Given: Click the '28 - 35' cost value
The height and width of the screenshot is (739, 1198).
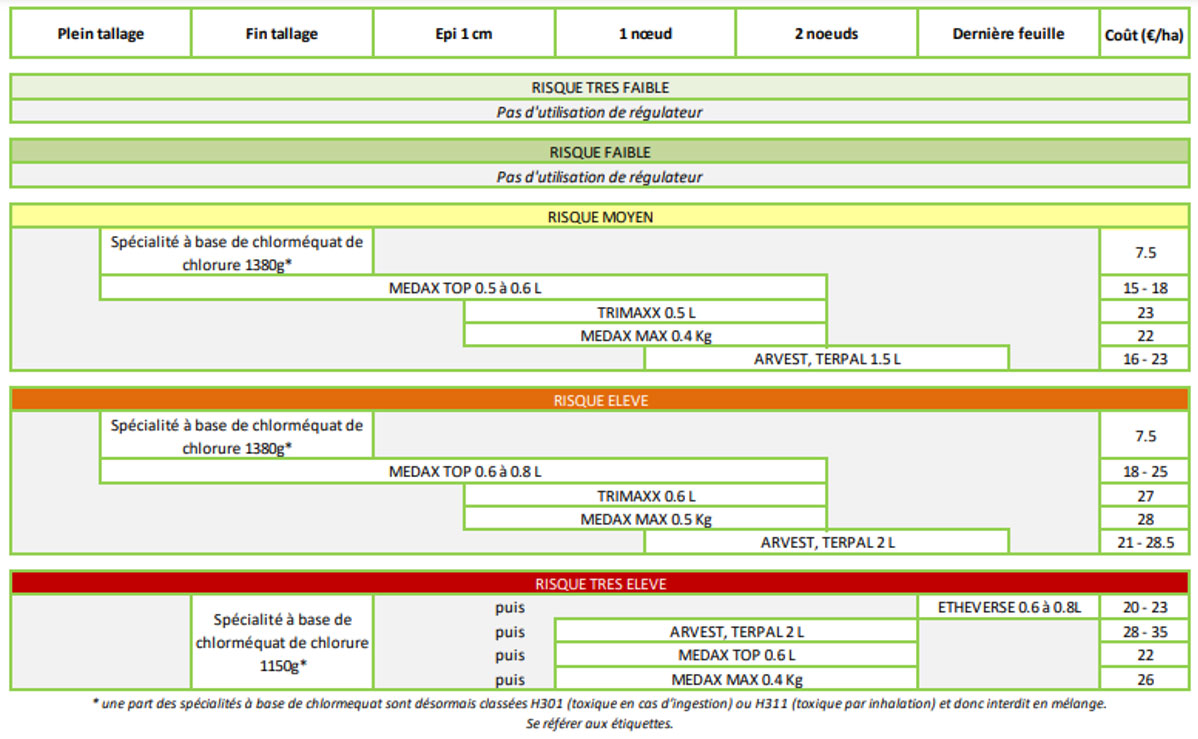Looking at the screenshot, I should [x=1145, y=632].
